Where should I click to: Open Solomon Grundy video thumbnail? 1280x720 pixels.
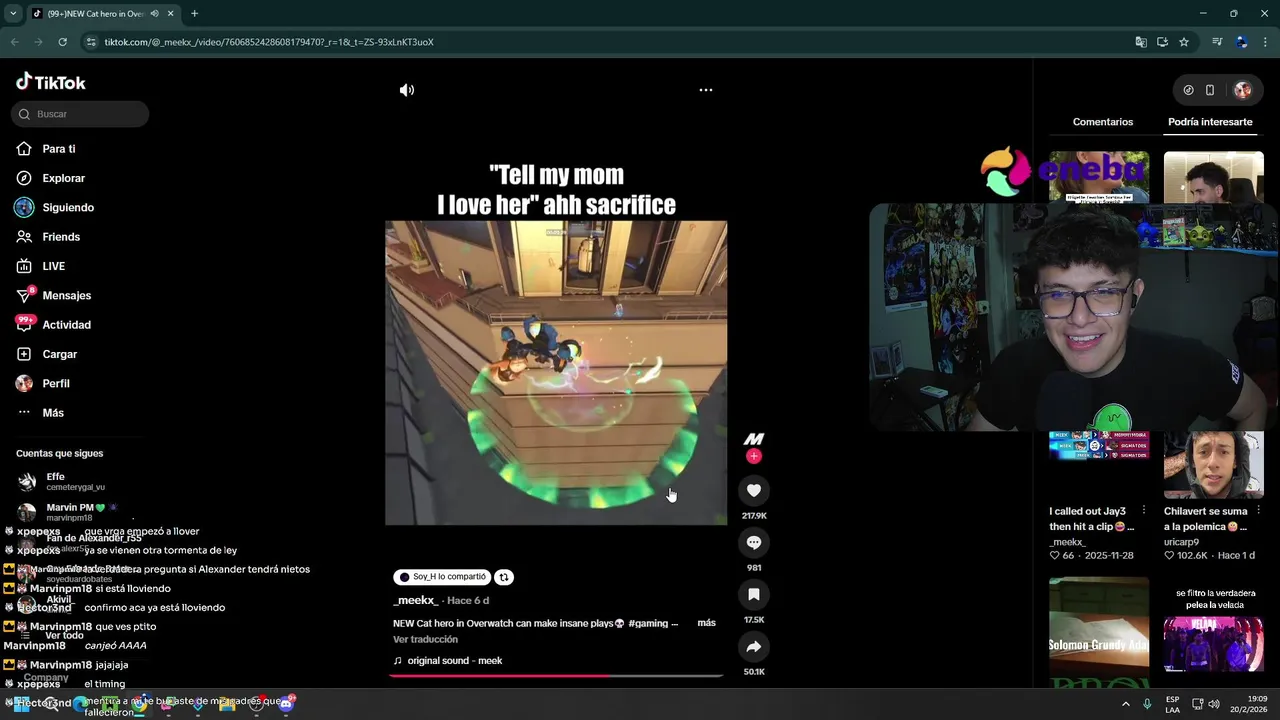pos(1099,632)
